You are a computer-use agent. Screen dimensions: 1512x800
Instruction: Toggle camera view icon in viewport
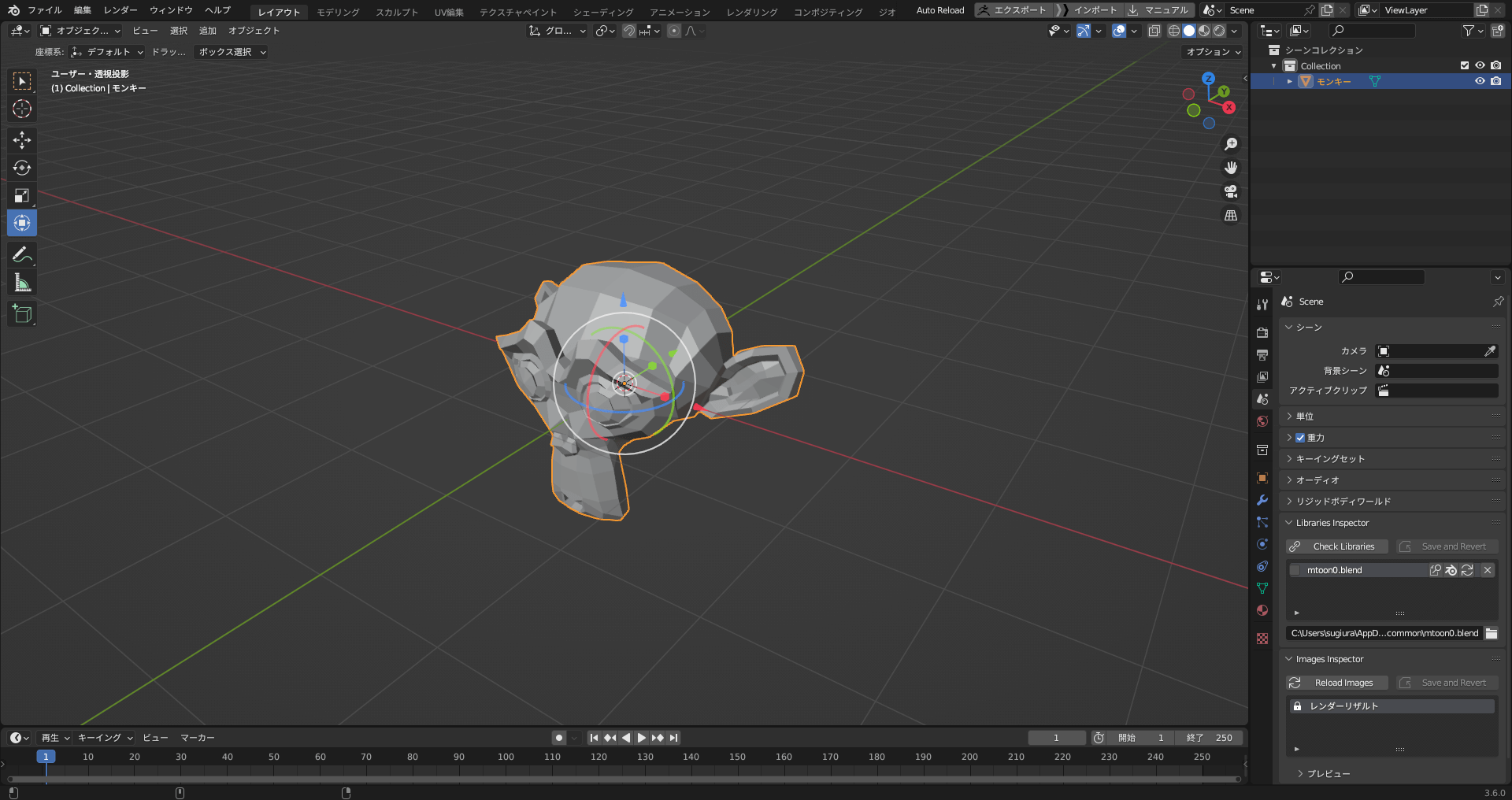[x=1231, y=191]
